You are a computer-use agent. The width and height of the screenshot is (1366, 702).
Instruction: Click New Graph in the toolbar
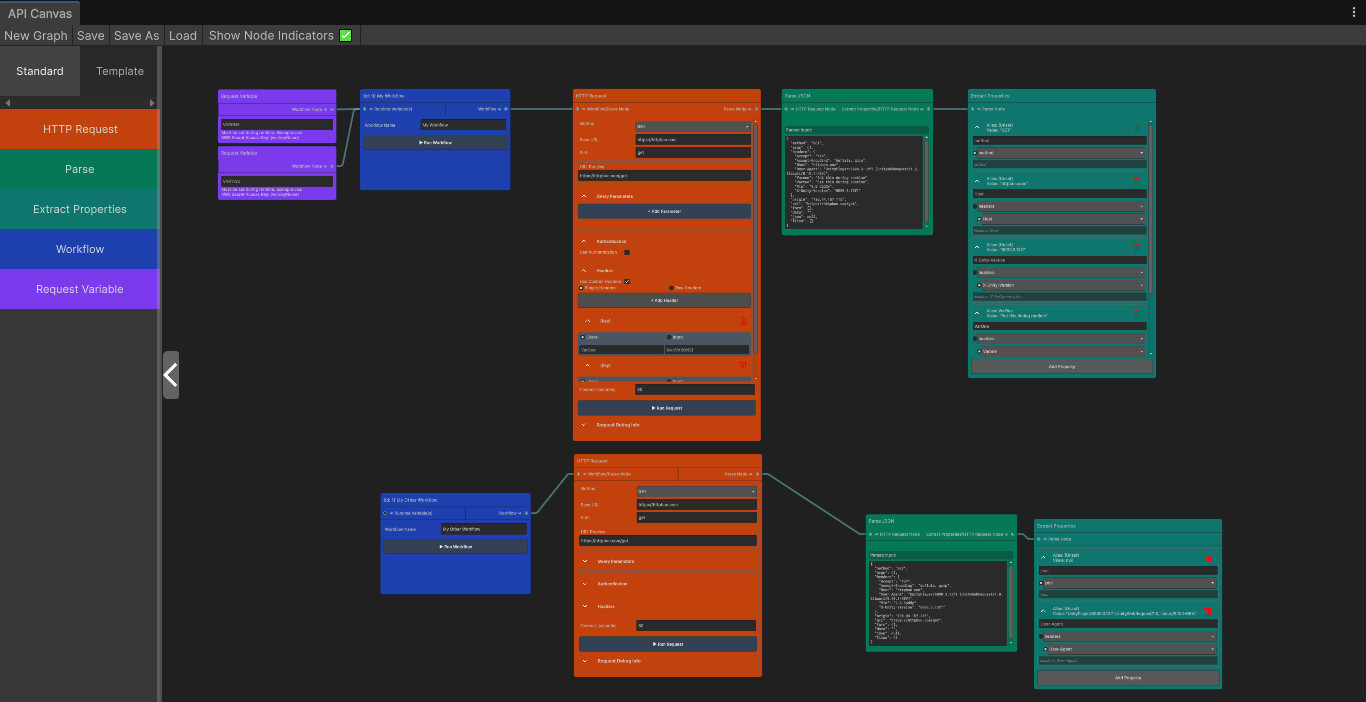[36, 35]
